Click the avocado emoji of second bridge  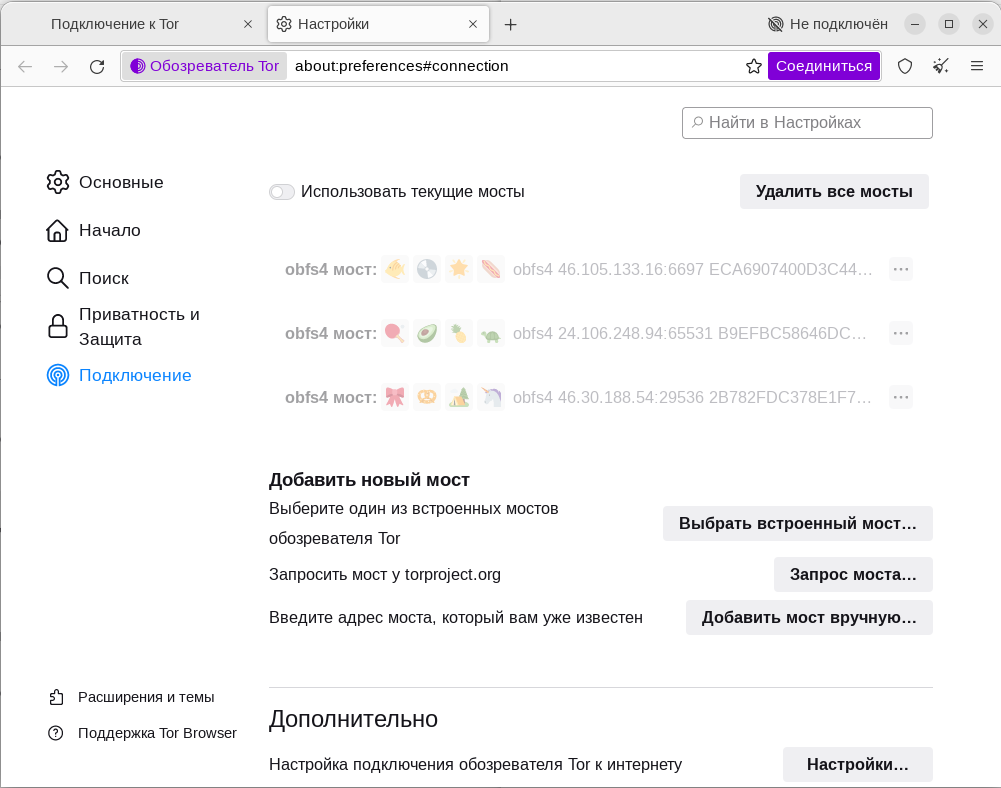tap(427, 333)
